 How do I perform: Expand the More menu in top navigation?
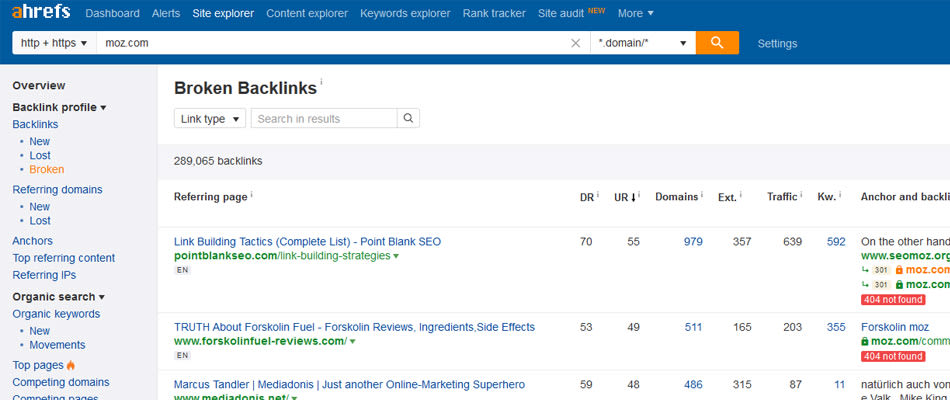[636, 13]
